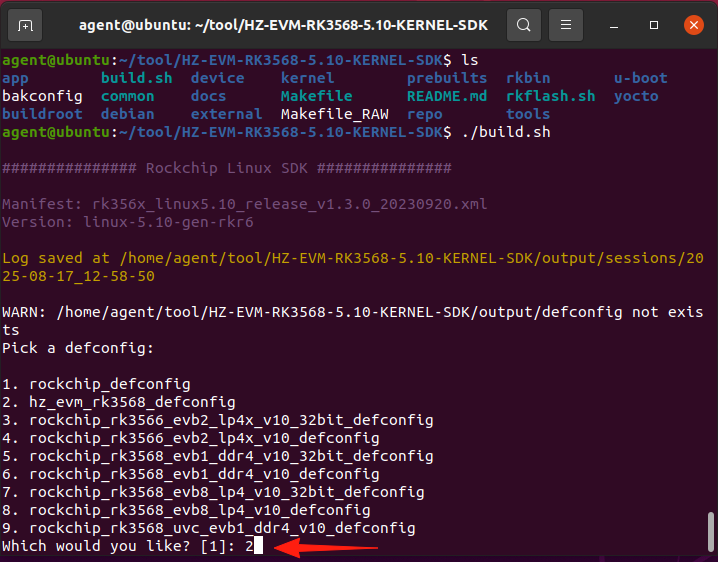Click 'Version: linux-5.10-gen-rkr6' line
This screenshot has width=718, height=562.
[x=127, y=222]
